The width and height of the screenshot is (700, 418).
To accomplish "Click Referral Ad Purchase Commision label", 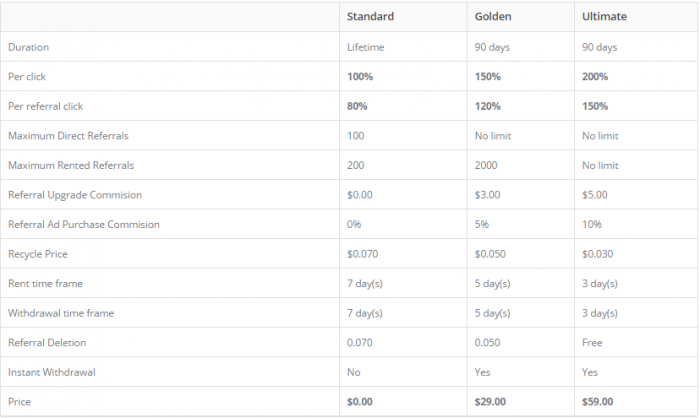I will click(x=84, y=224).
